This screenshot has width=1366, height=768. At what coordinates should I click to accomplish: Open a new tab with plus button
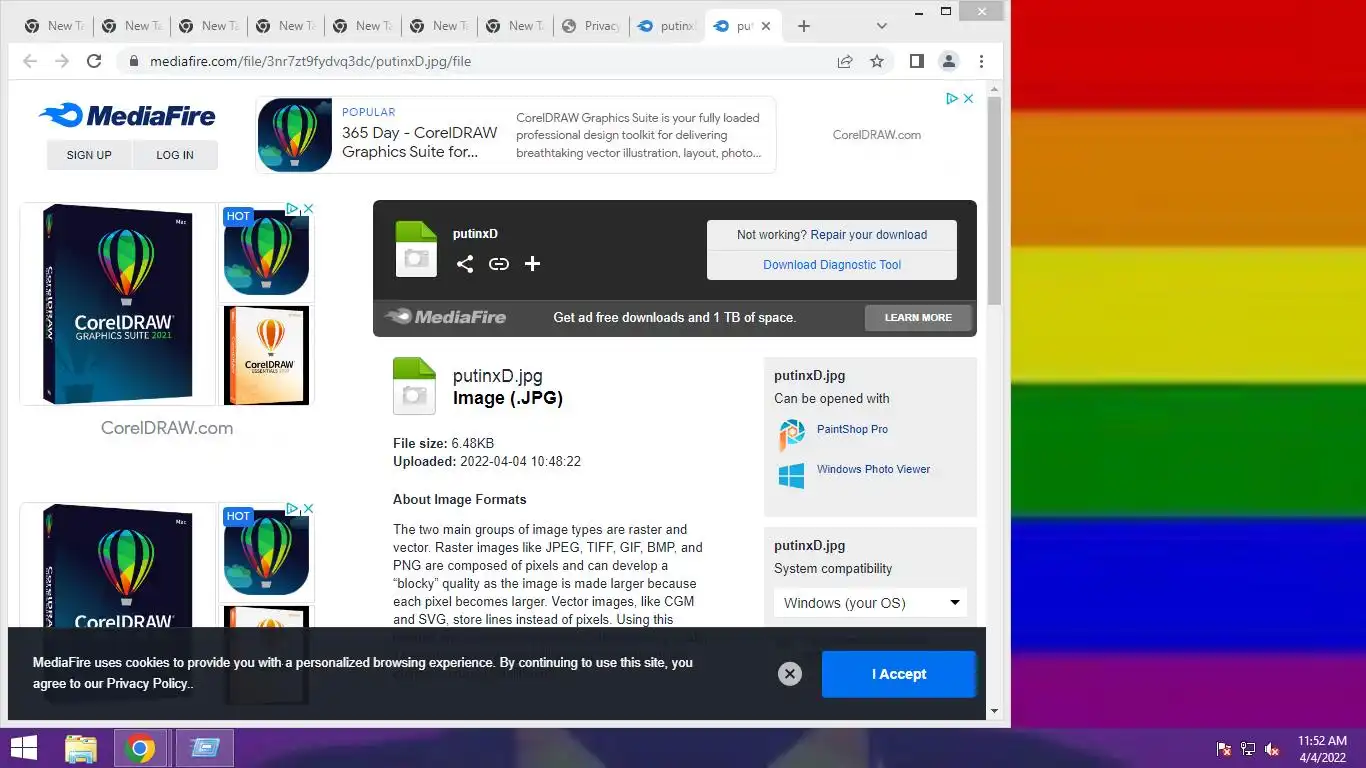click(804, 26)
